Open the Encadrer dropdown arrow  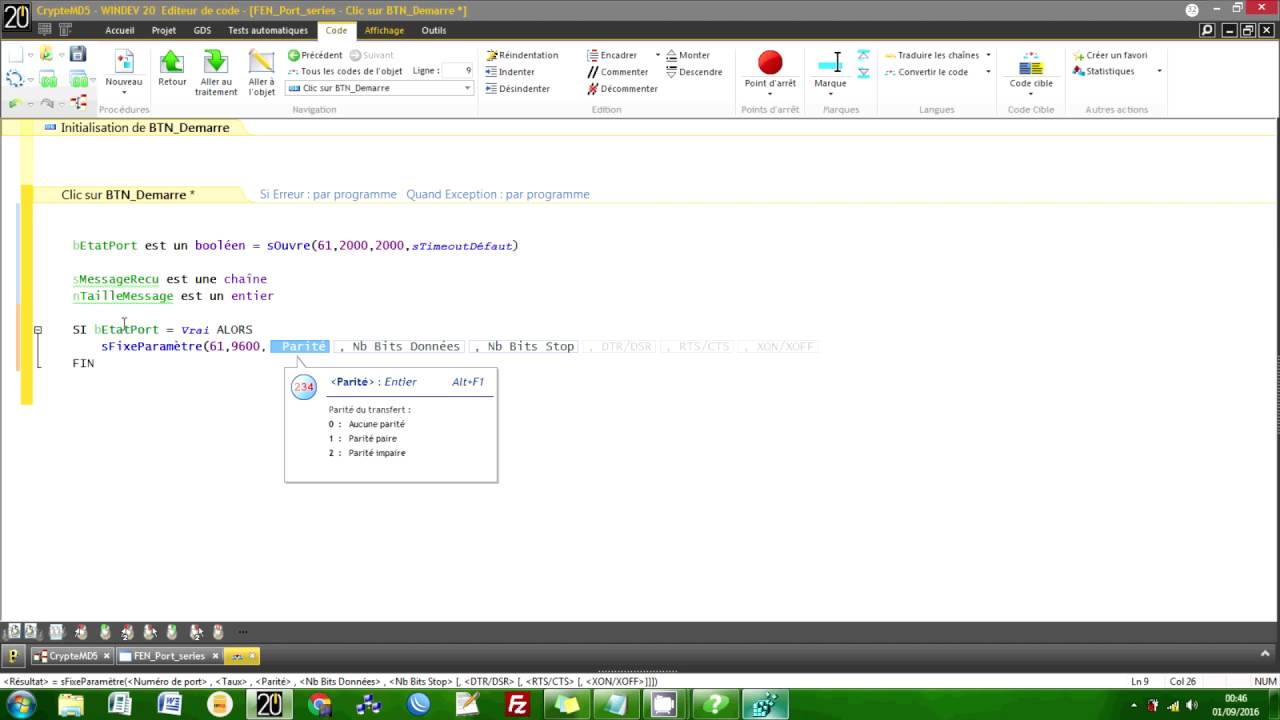(x=657, y=55)
